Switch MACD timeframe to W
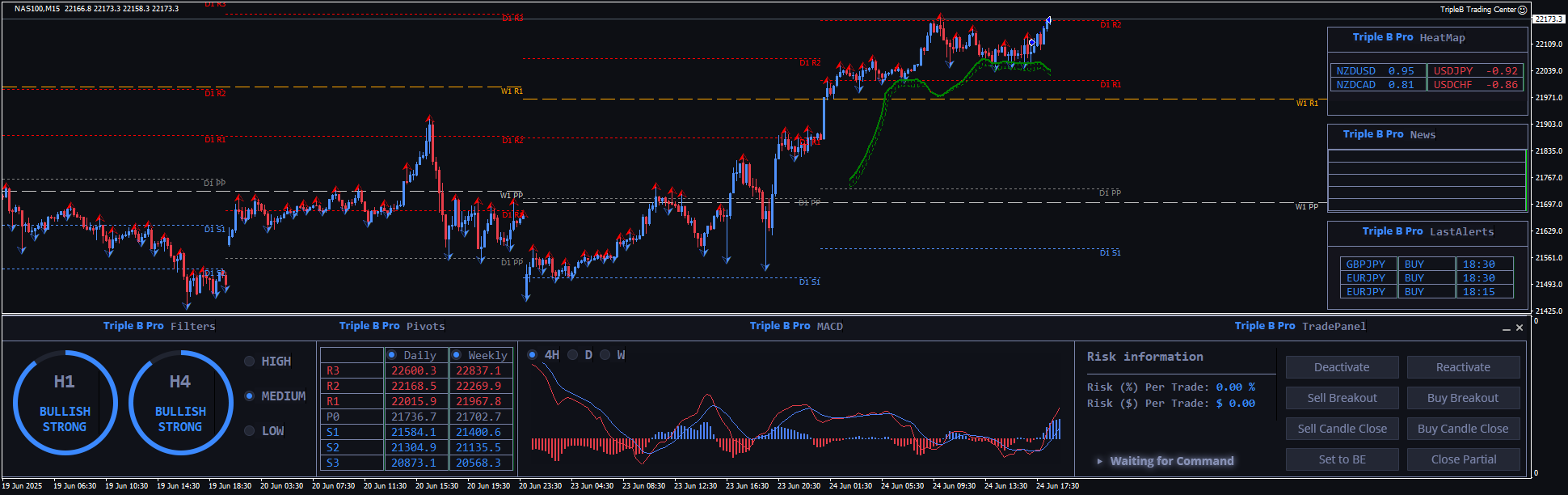 pos(605,355)
